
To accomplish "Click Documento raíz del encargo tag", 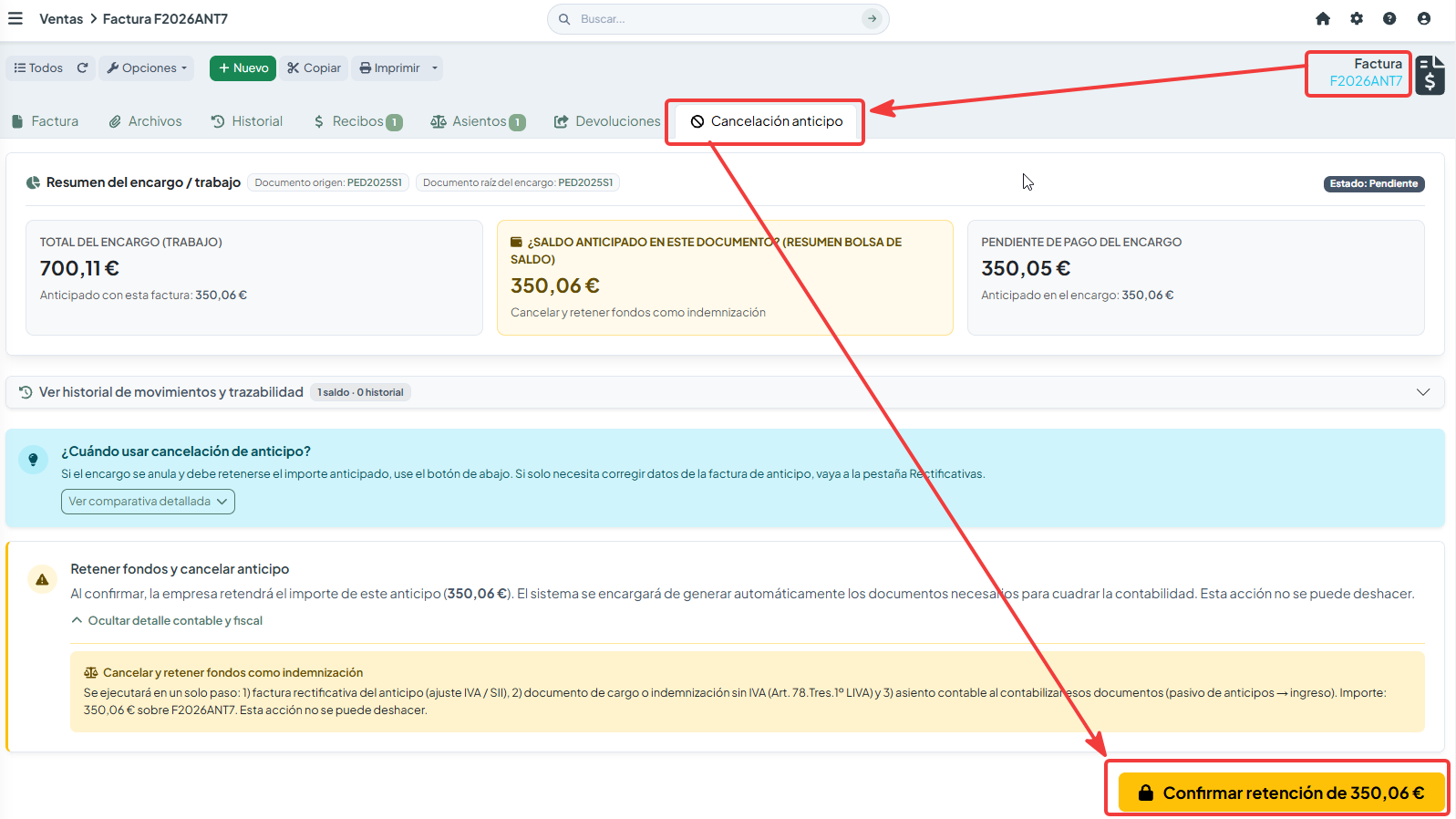I will tap(518, 182).
